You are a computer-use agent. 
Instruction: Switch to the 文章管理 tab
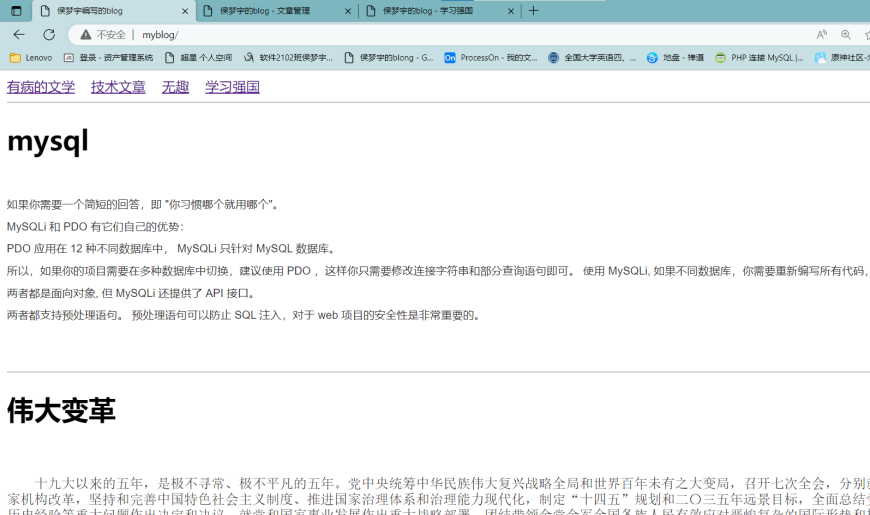point(277,11)
